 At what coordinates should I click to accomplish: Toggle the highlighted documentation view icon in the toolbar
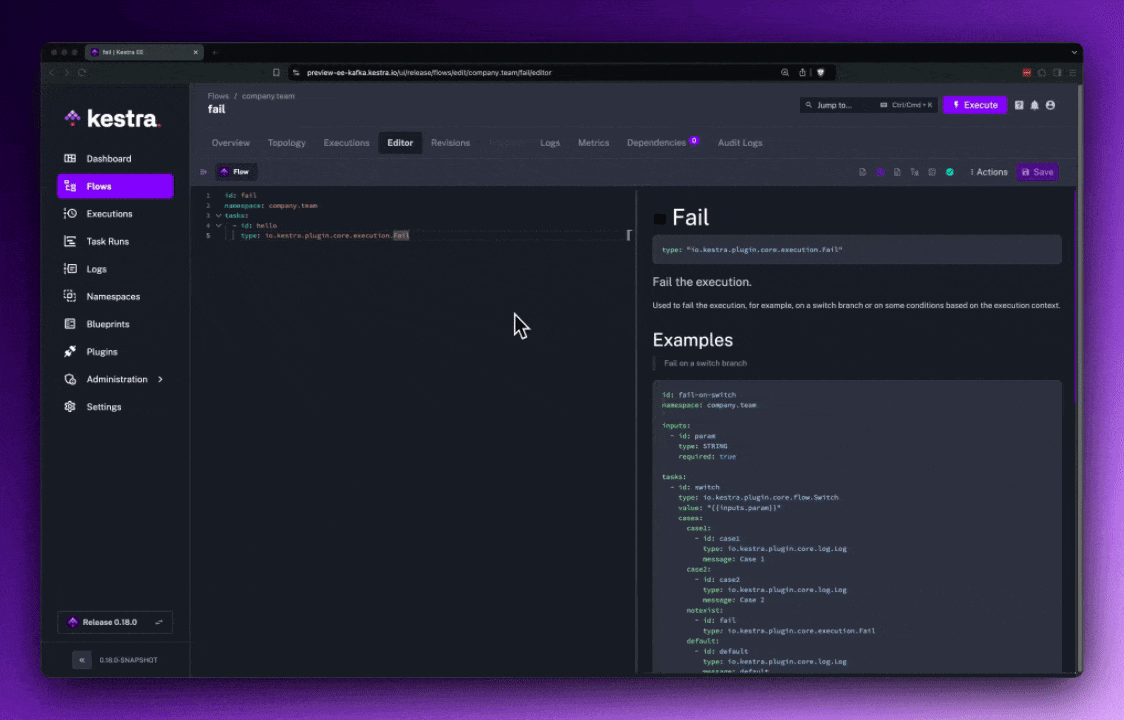pos(880,172)
